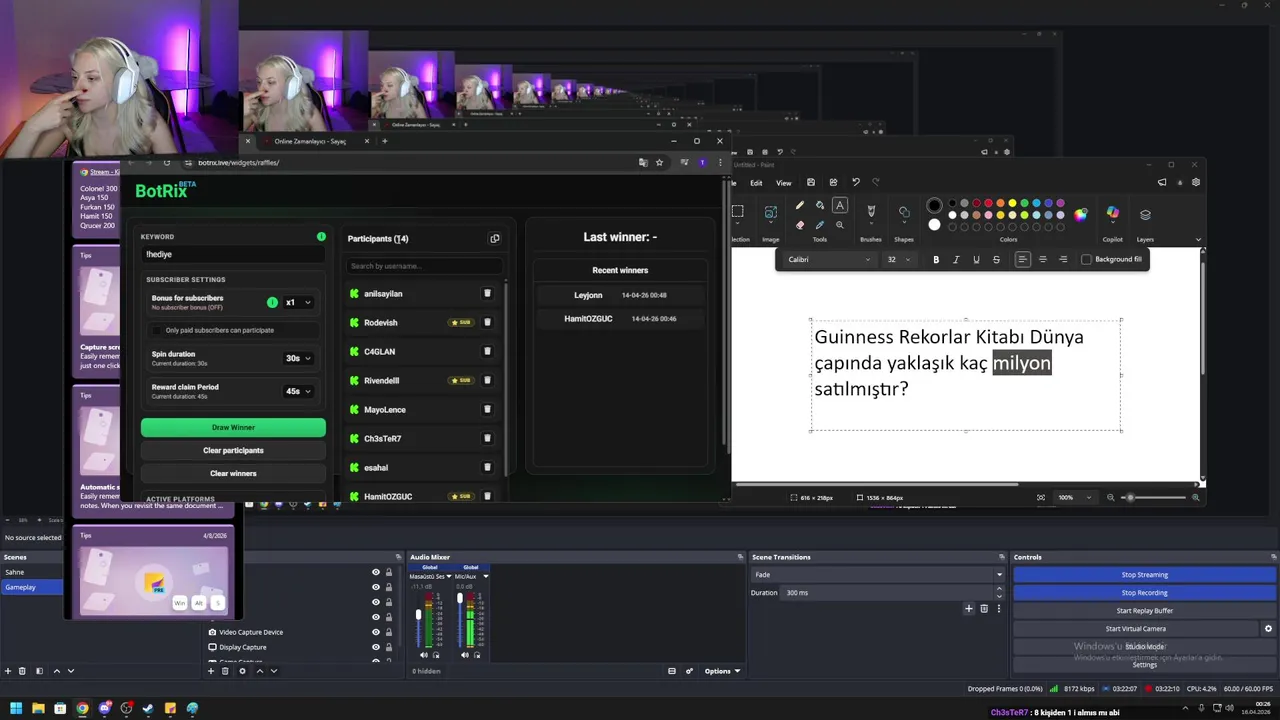Mute the Mic/Aux audio channel
The image size is (1280, 720).
coord(465,655)
